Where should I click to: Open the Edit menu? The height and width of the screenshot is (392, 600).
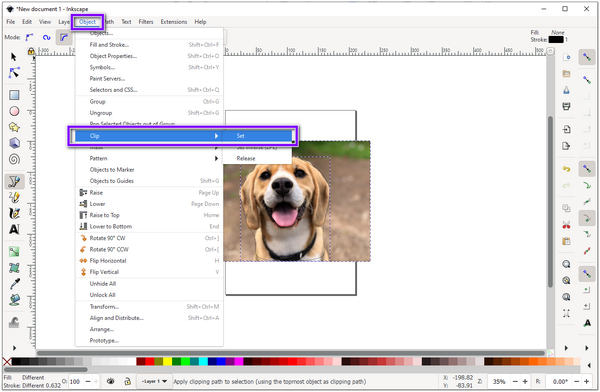pyautogui.click(x=27, y=22)
